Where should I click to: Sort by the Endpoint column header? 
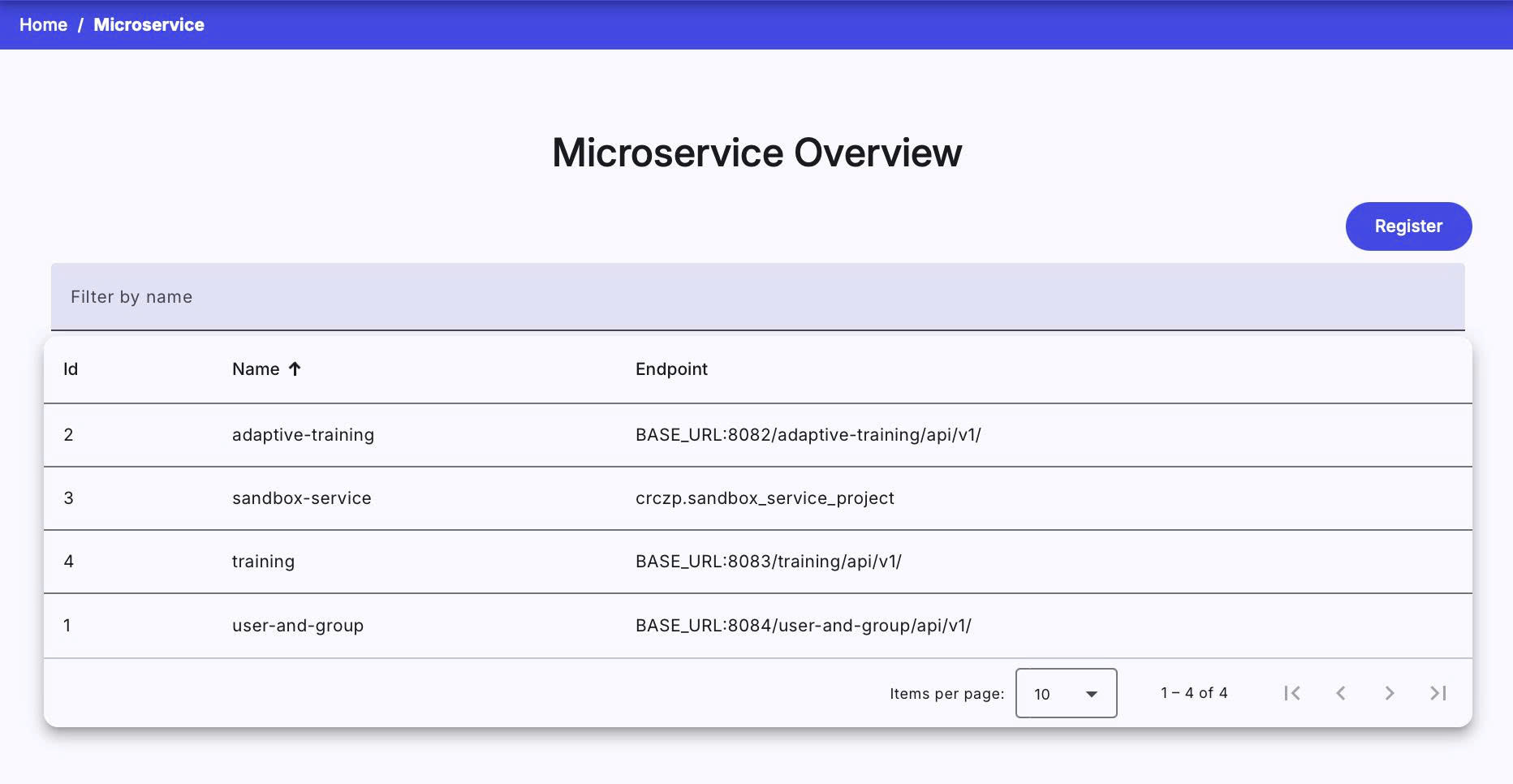(x=671, y=369)
